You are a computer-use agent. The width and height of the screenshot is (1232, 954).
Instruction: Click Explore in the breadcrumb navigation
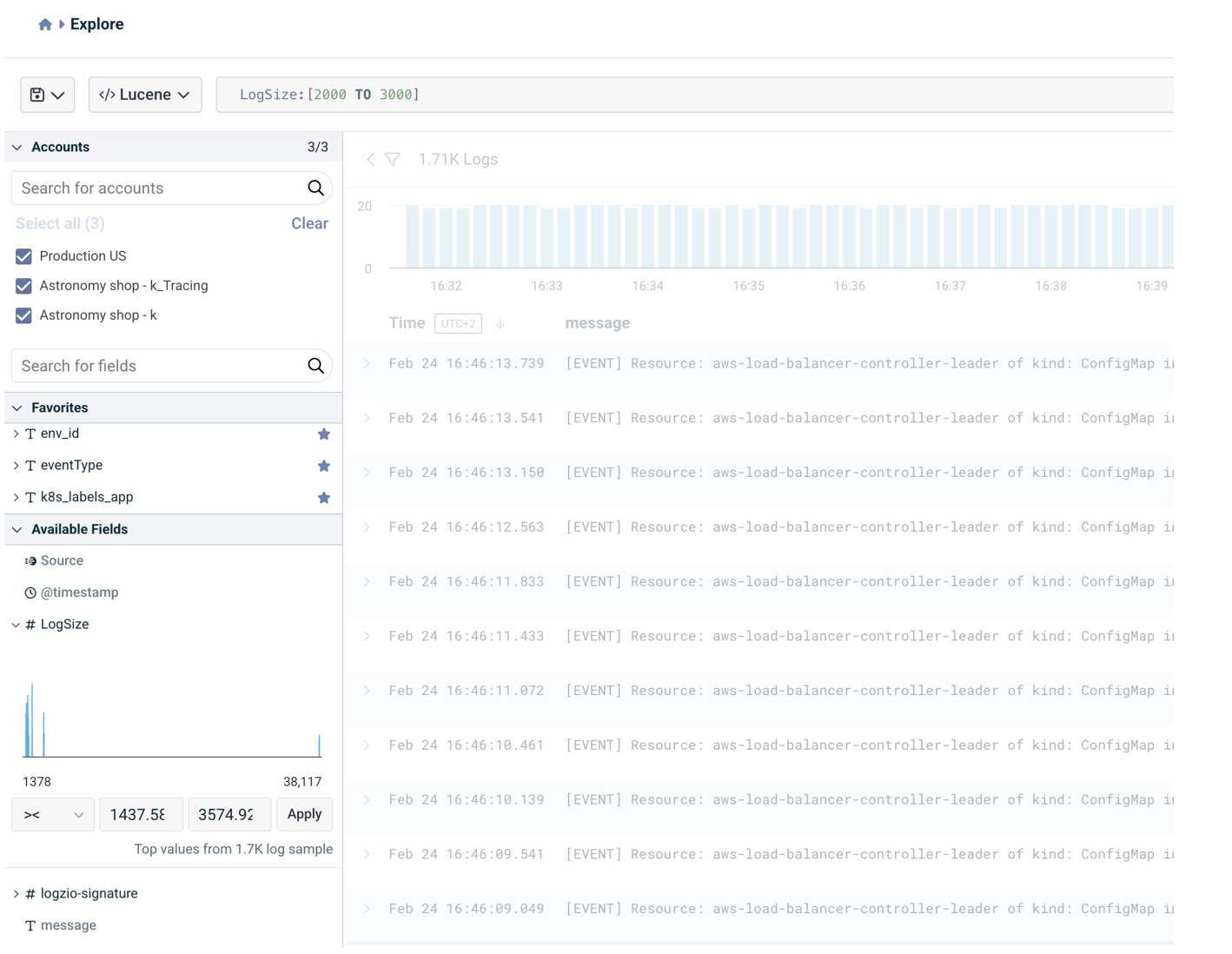click(96, 23)
